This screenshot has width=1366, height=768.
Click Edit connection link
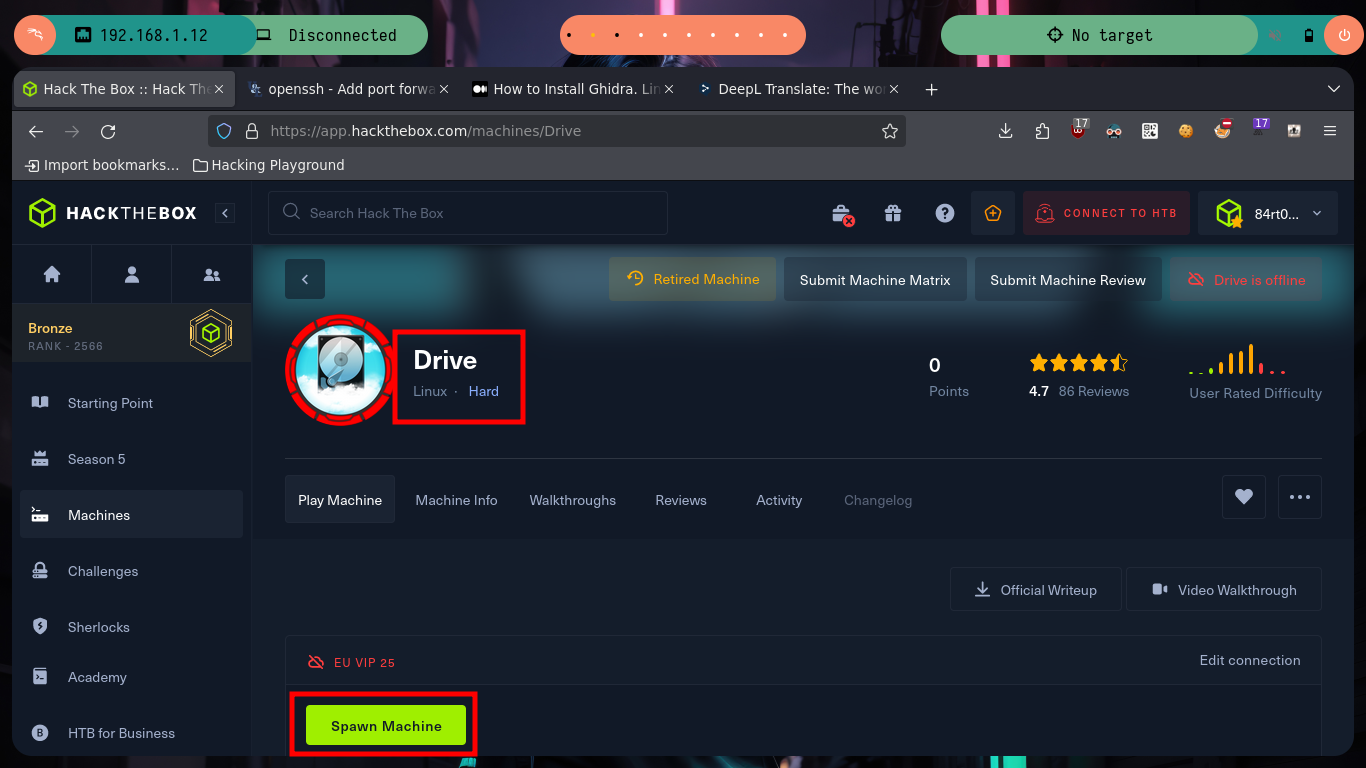point(1250,660)
